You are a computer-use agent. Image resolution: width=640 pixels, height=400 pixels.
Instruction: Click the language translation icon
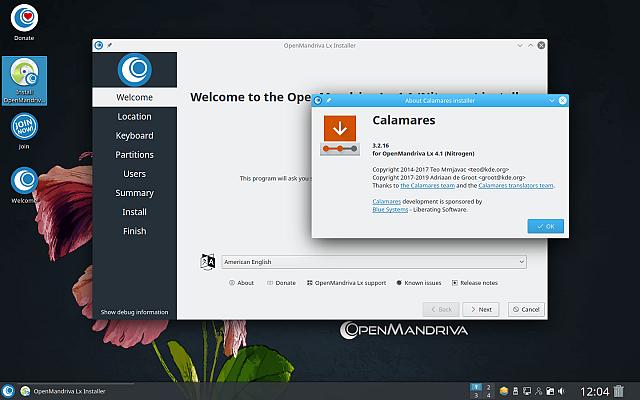pyautogui.click(x=207, y=262)
